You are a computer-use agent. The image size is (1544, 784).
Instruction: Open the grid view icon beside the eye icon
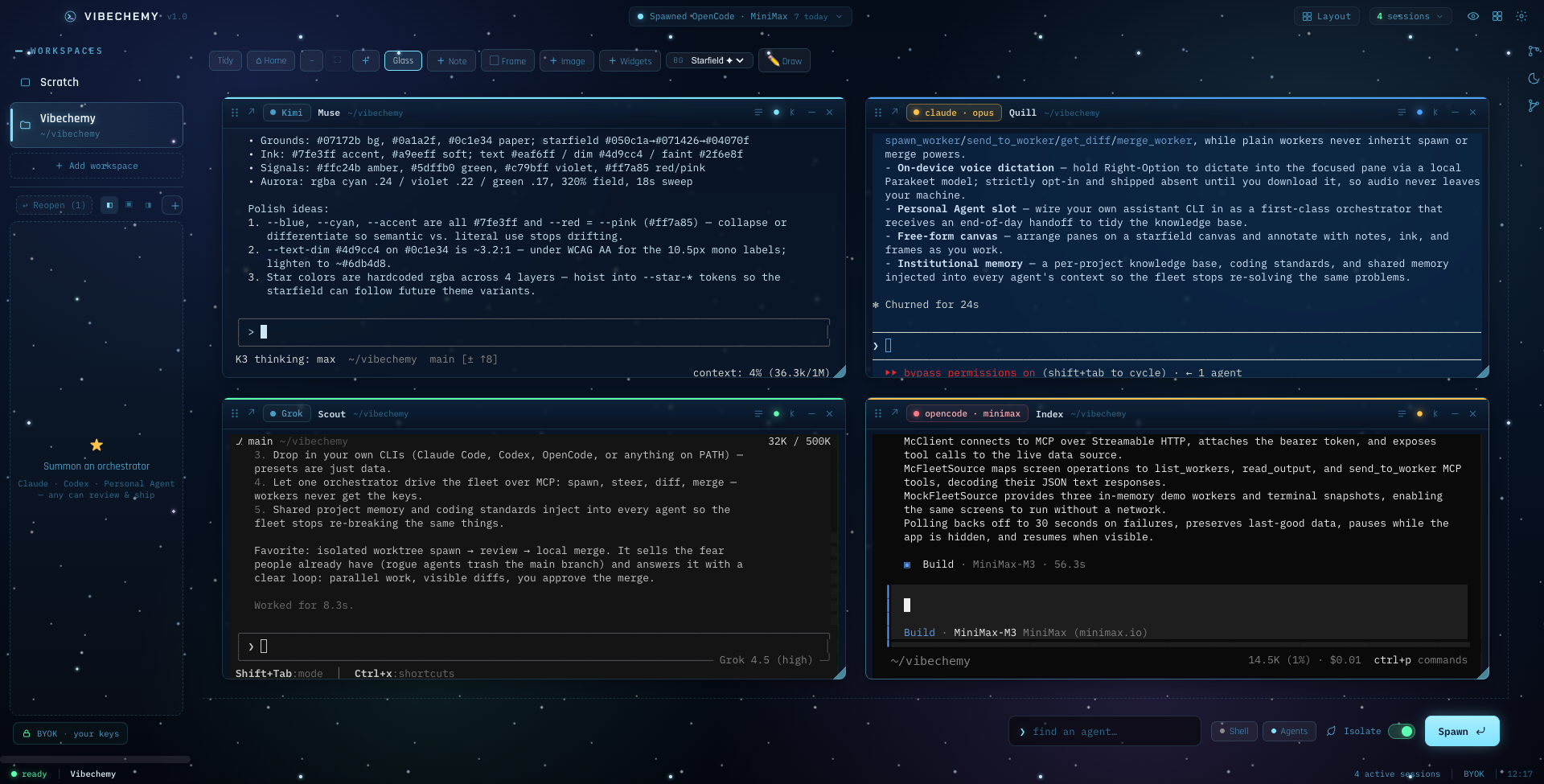click(1497, 16)
